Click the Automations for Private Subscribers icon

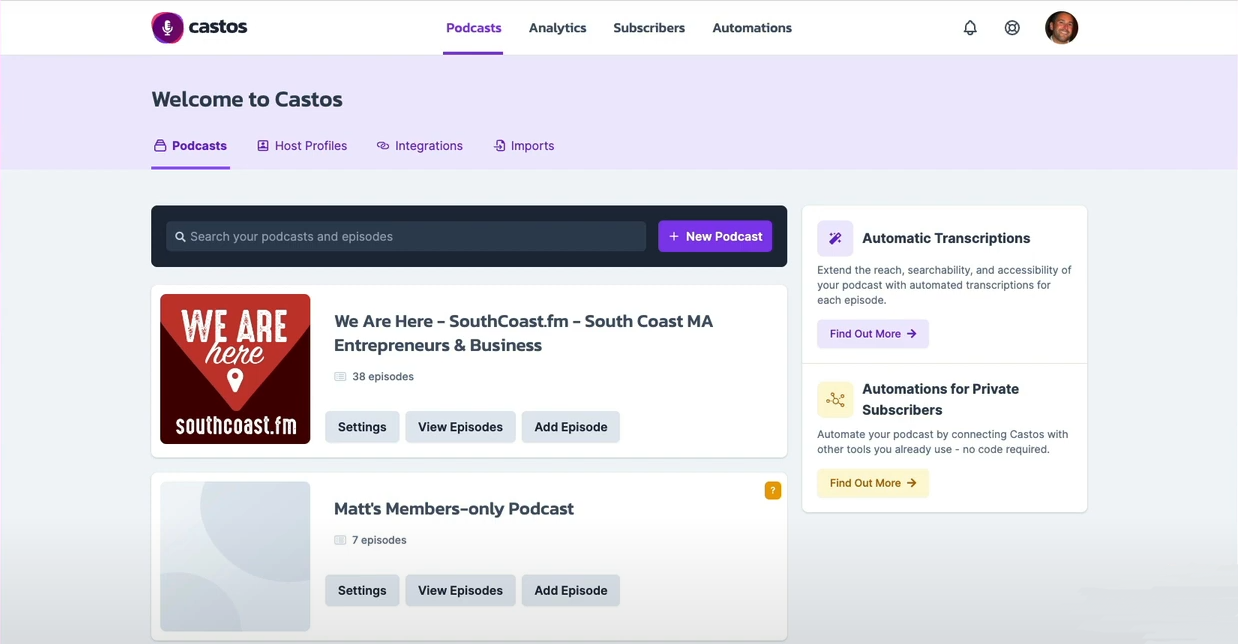tap(835, 399)
